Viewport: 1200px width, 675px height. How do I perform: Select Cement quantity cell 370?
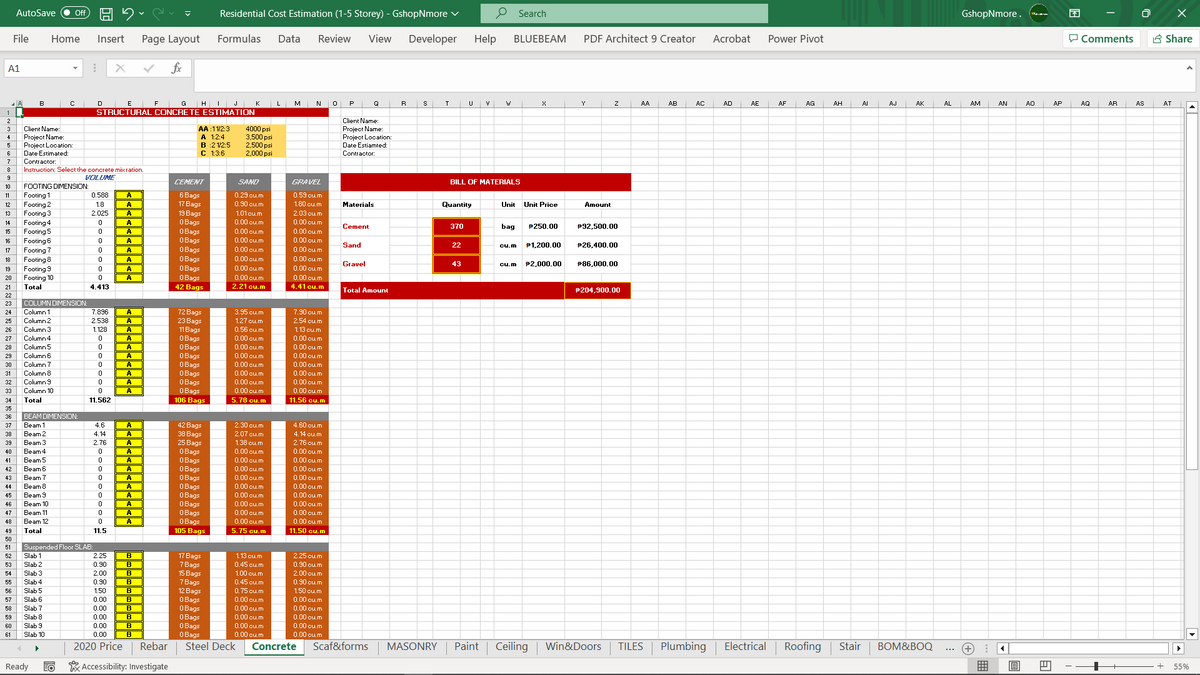456,227
